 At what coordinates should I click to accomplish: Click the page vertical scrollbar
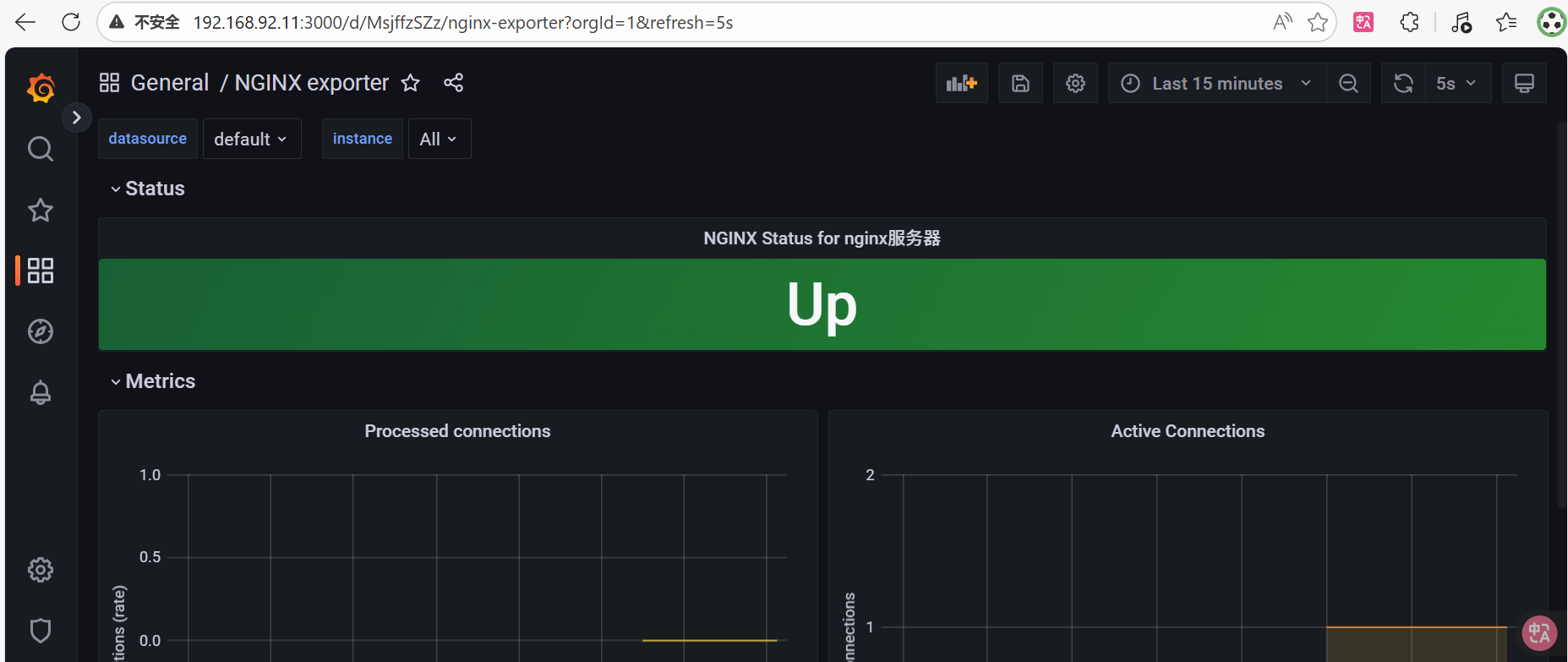point(1561,315)
